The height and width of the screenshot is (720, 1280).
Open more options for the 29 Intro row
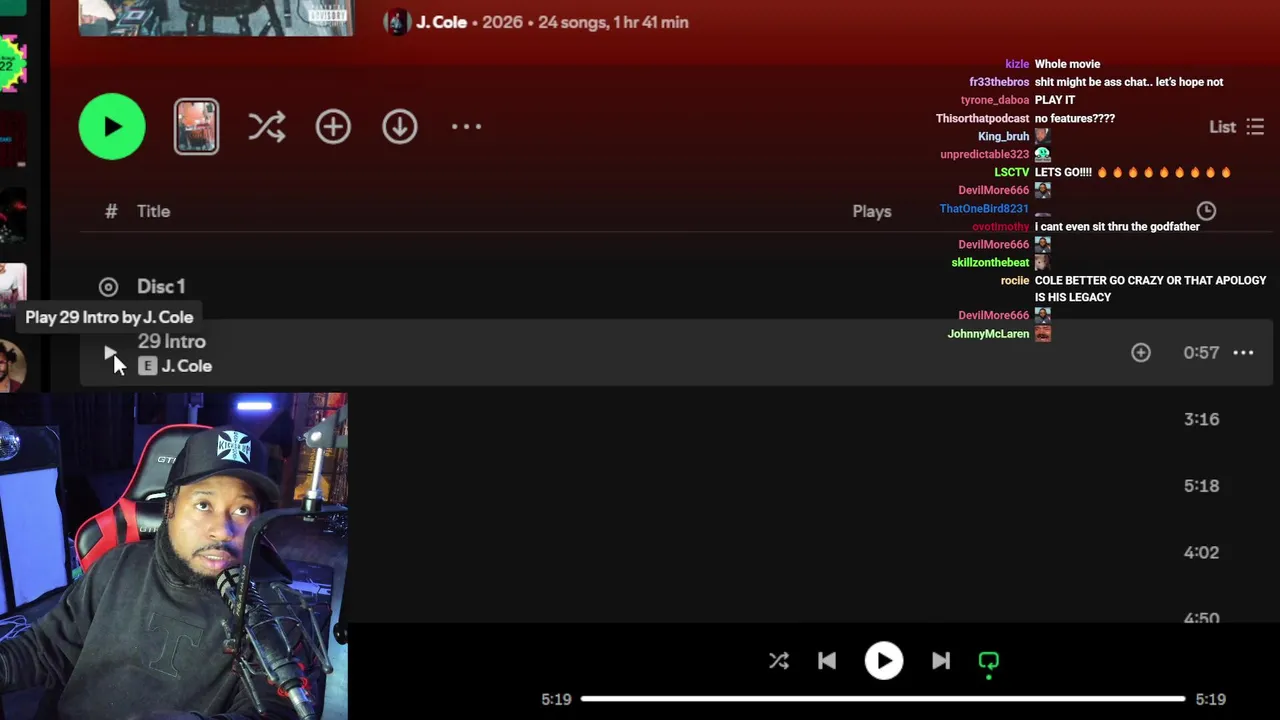1243,352
